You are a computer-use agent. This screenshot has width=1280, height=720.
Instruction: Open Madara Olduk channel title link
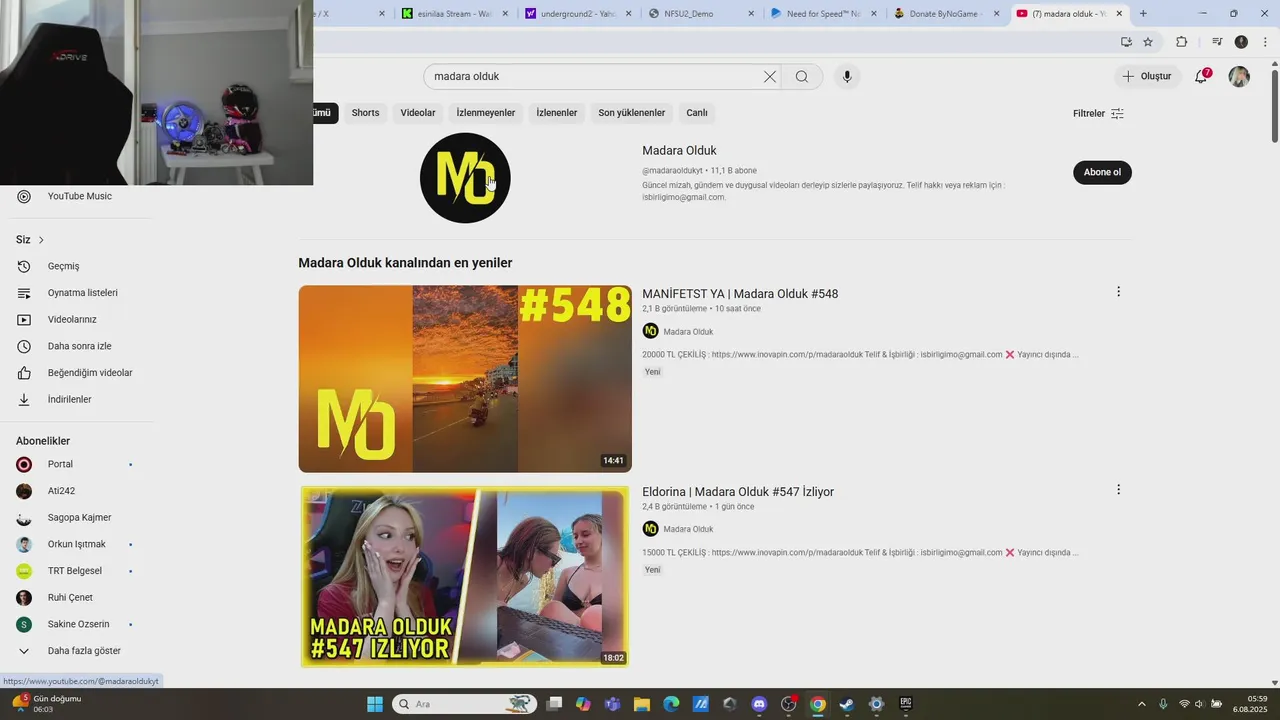[x=679, y=150]
